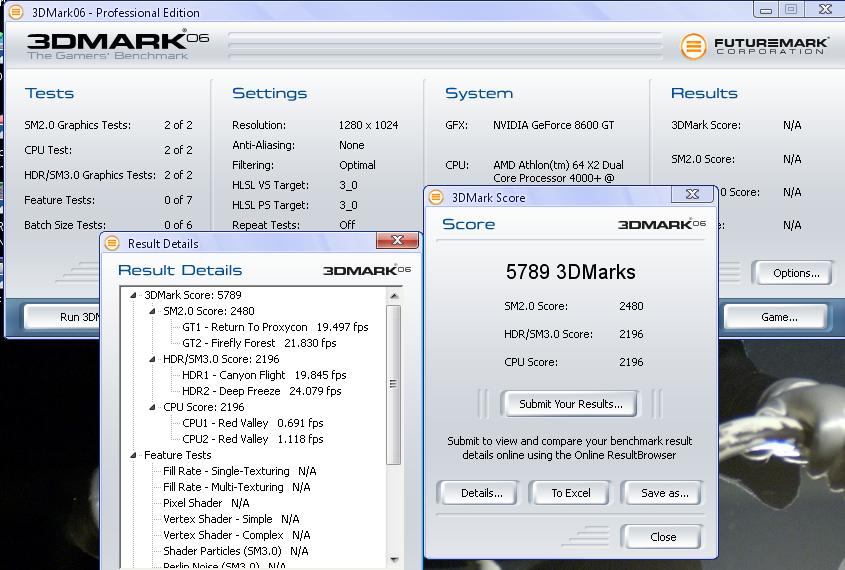
Task: Click the Result Details scrollbar thumb
Action: [x=394, y=384]
